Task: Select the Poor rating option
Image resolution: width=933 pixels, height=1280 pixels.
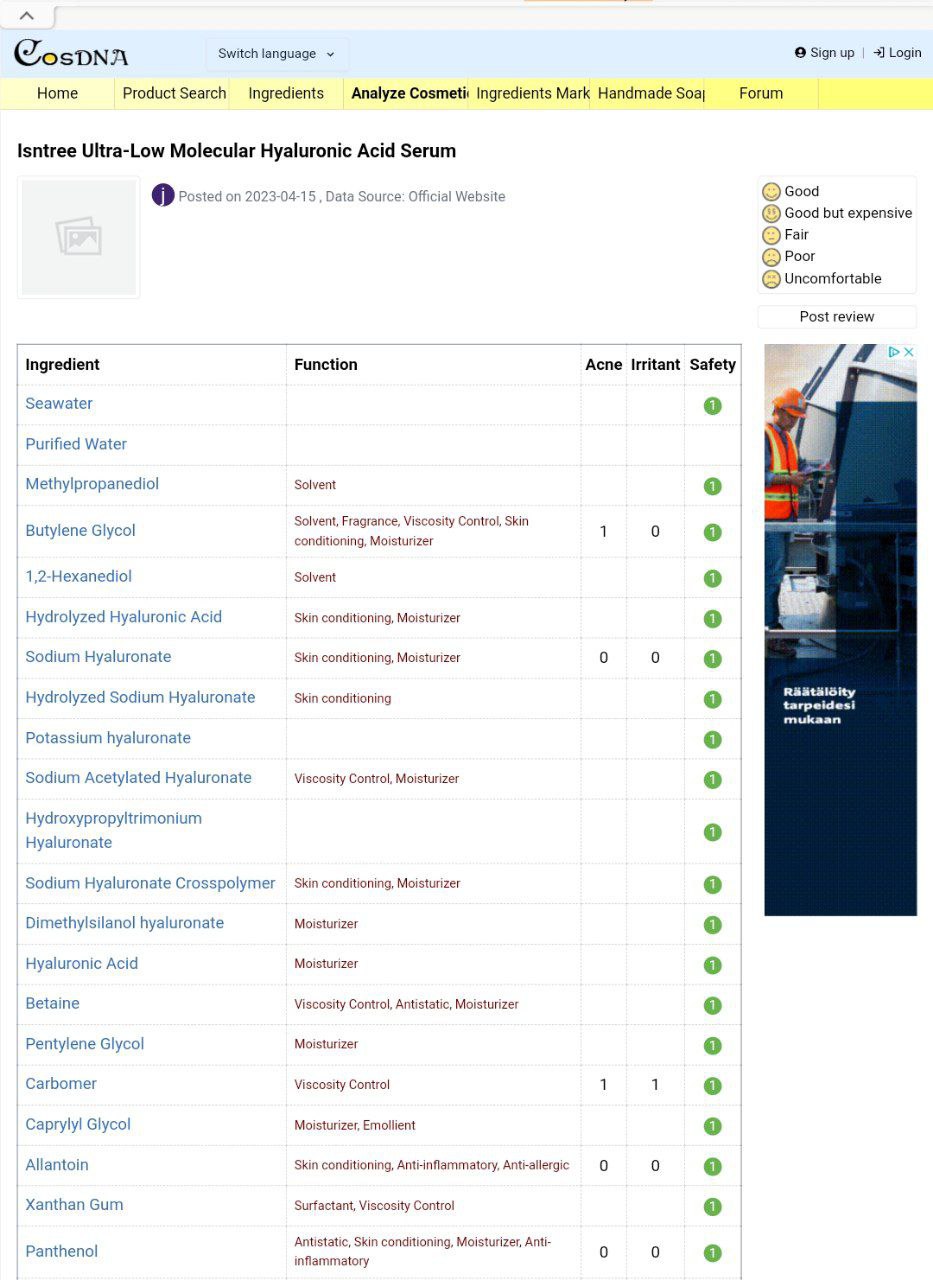Action: (799, 256)
